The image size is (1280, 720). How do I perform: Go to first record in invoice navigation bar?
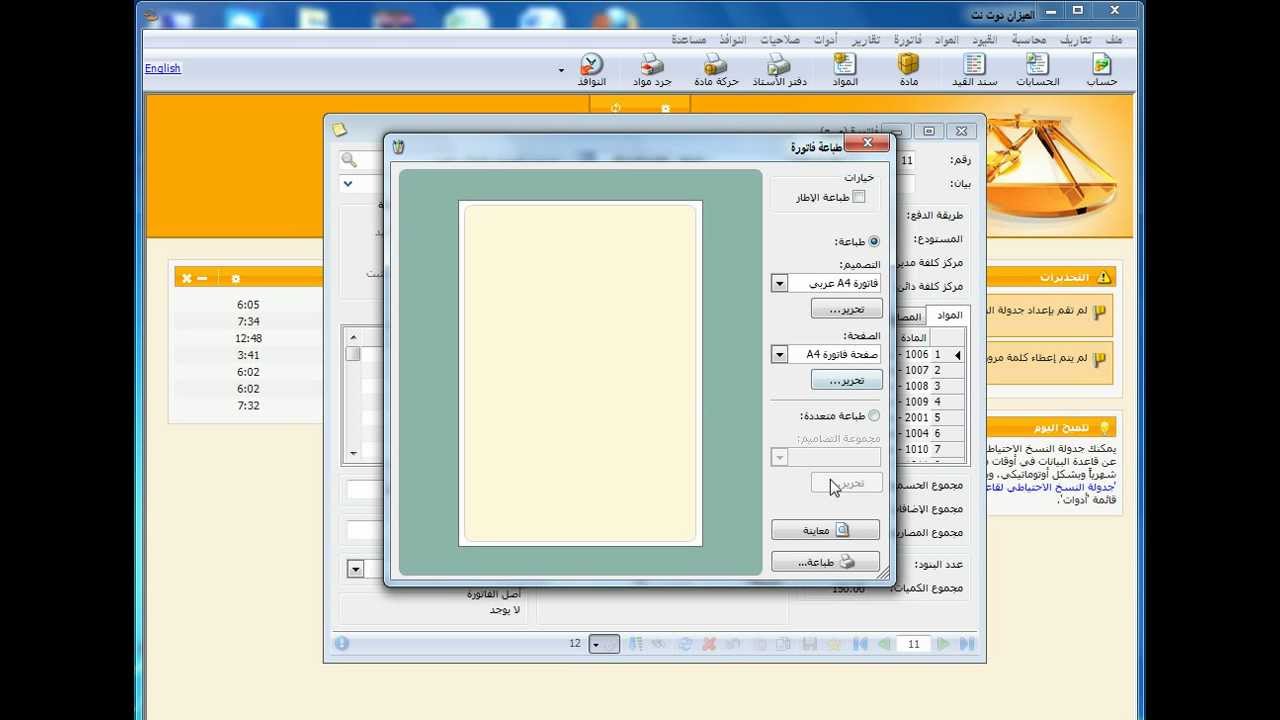860,644
